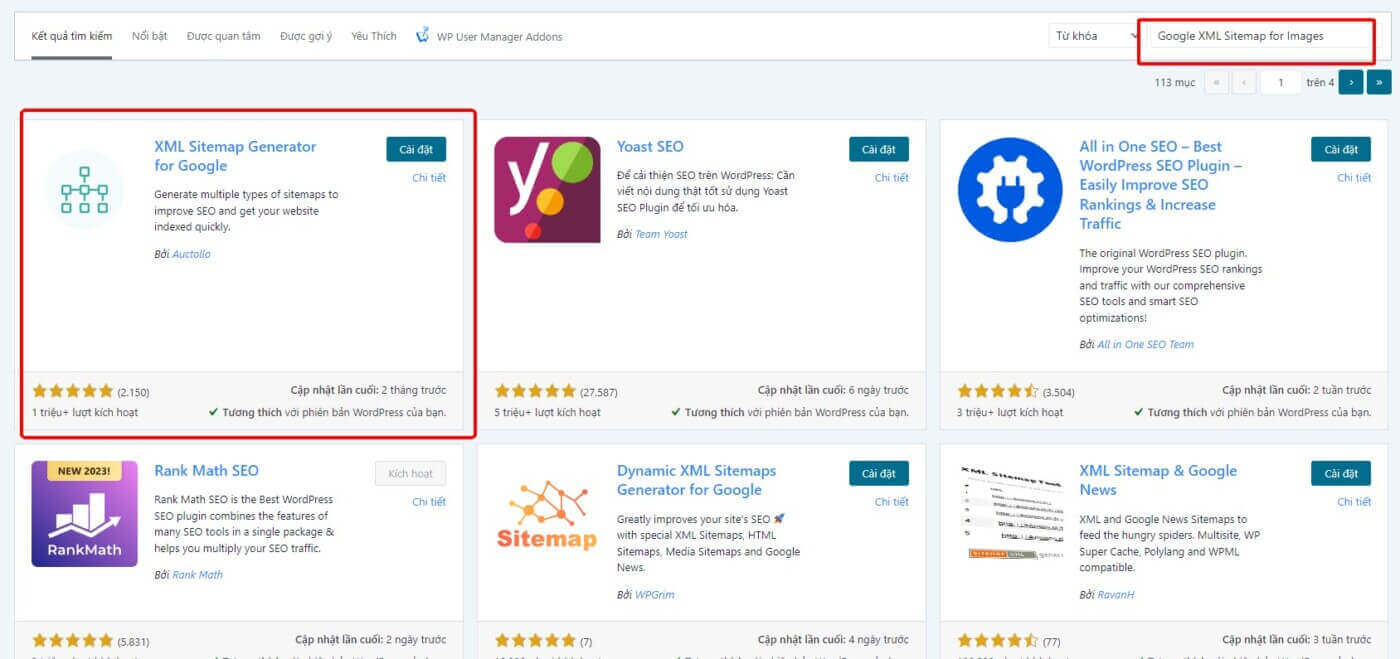Open All in One SEO title link
The image size is (1400, 659).
click(1161, 185)
